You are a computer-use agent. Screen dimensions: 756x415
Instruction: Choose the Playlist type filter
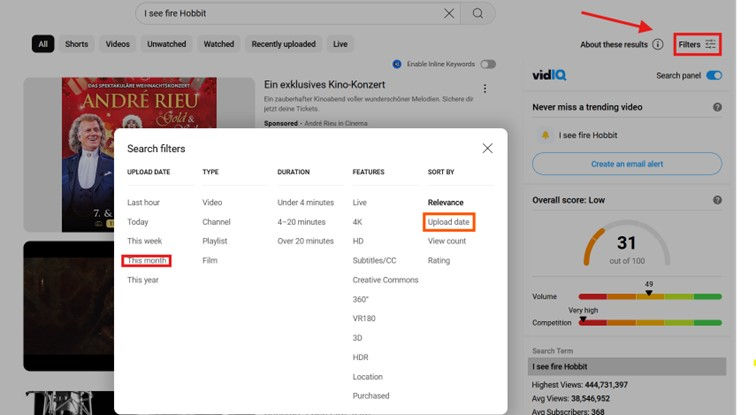pos(215,241)
